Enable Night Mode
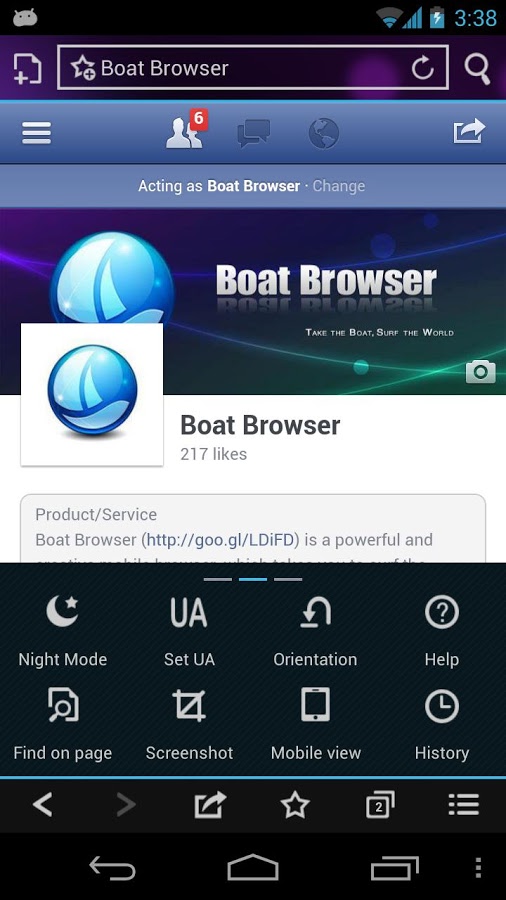The image size is (506, 900). pyautogui.click(x=63, y=631)
